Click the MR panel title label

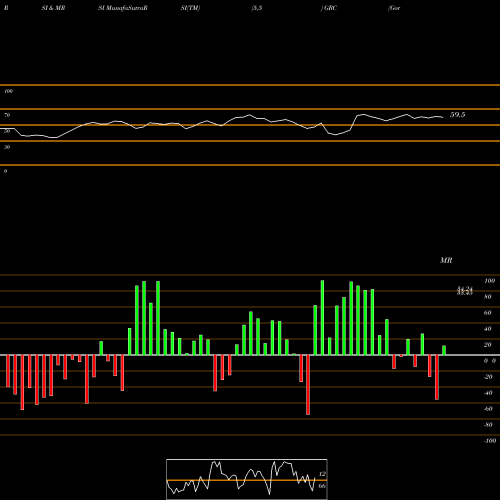click(x=446, y=260)
